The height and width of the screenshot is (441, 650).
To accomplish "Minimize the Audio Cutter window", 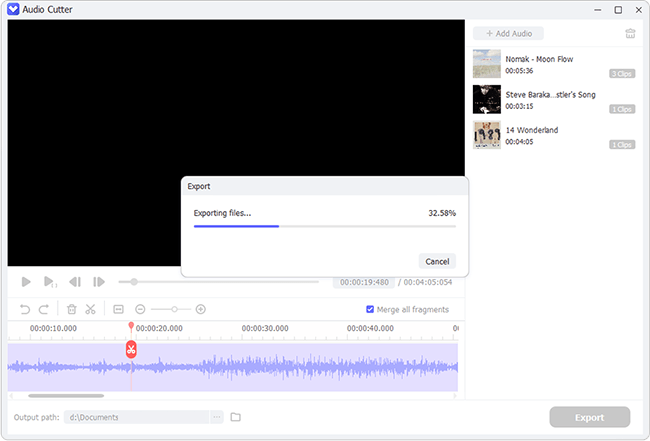I will click(597, 10).
